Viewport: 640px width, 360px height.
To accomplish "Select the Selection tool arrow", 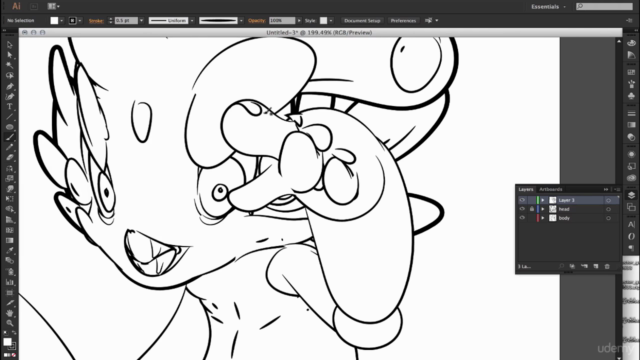I will pos(10,44).
